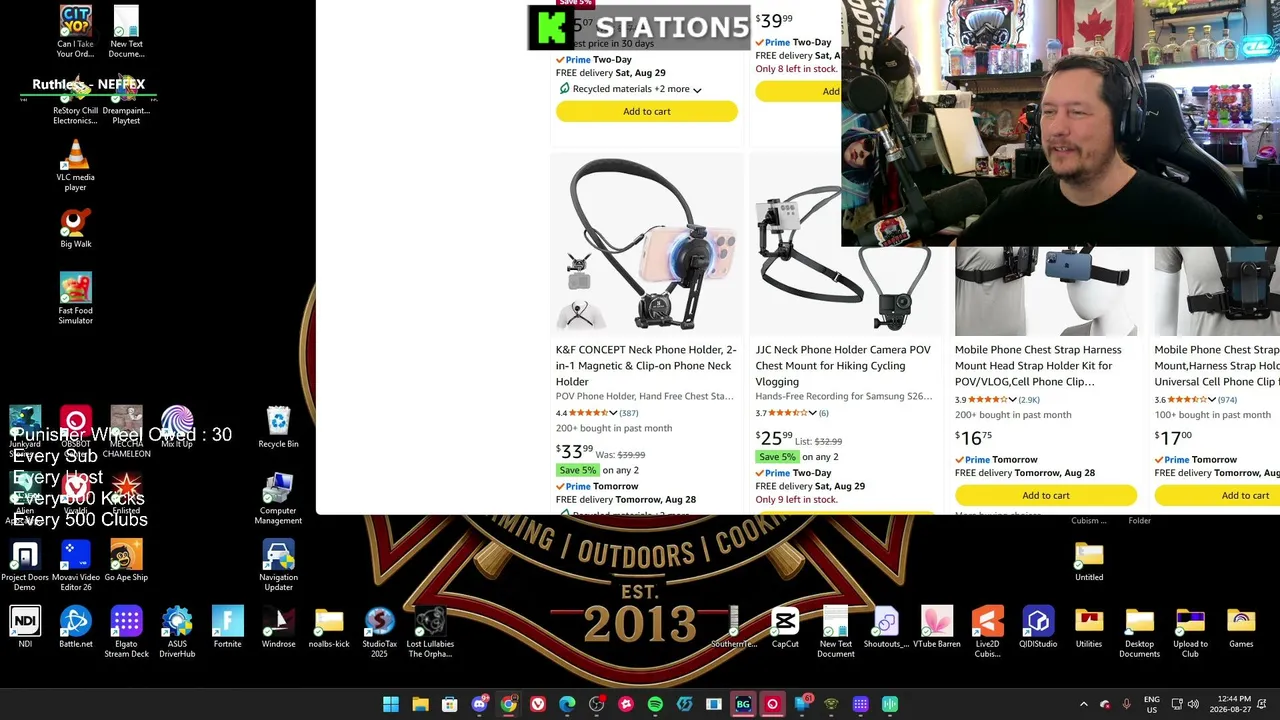
Task: Select Elgato Stream Deck desktop shortcut
Action: pyautogui.click(x=126, y=632)
